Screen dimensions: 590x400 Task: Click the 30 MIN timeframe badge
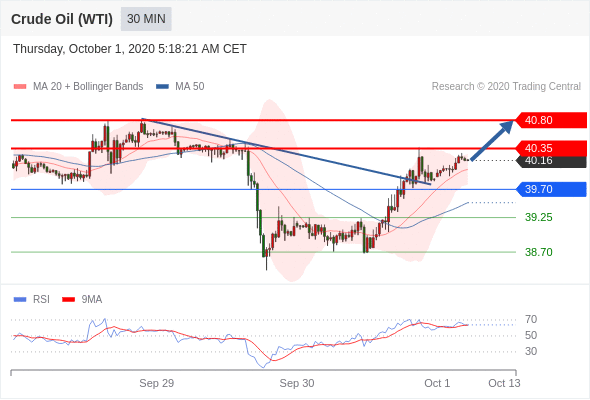tap(146, 19)
